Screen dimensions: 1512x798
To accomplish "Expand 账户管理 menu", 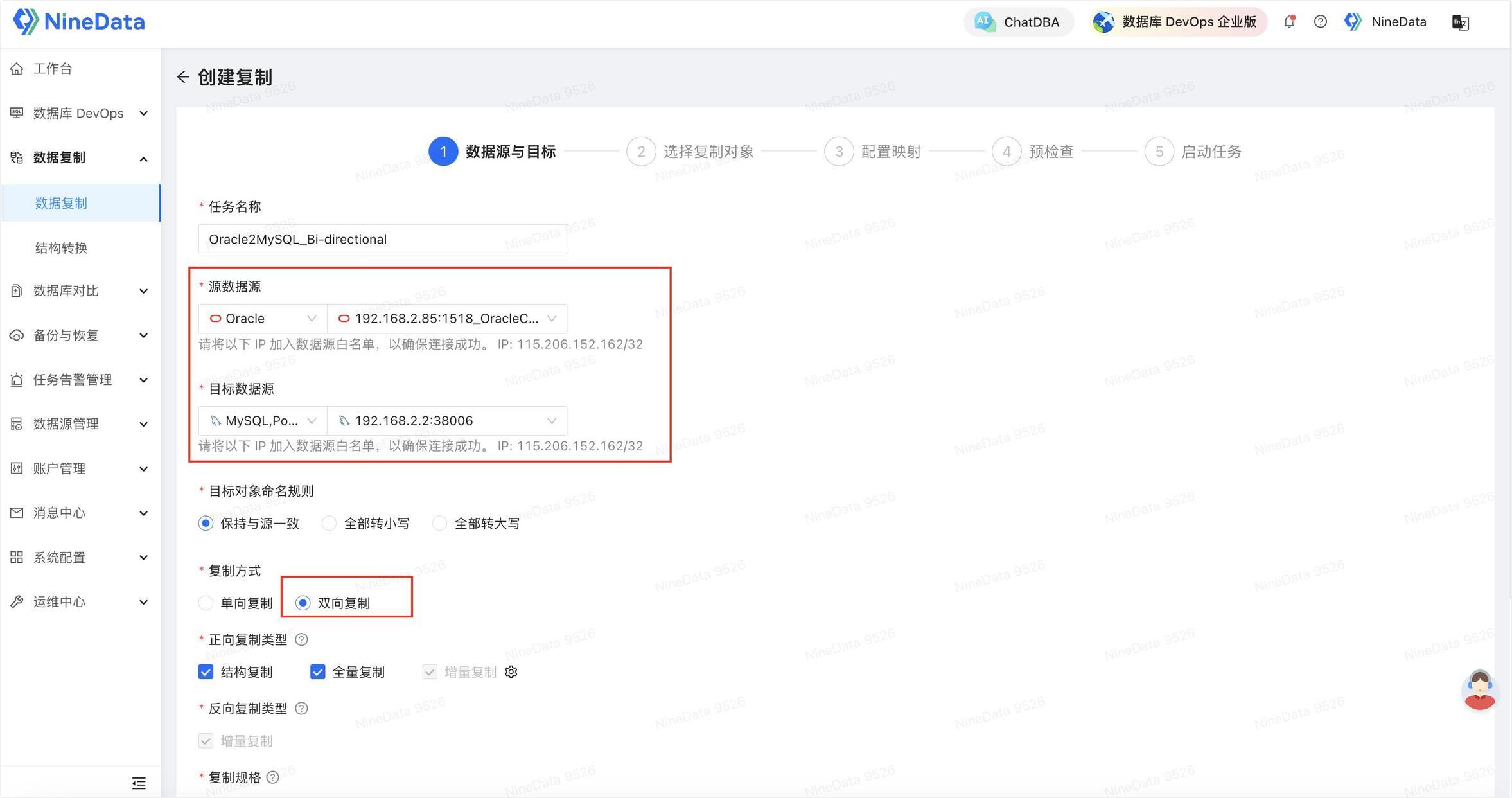I will tap(80, 468).
